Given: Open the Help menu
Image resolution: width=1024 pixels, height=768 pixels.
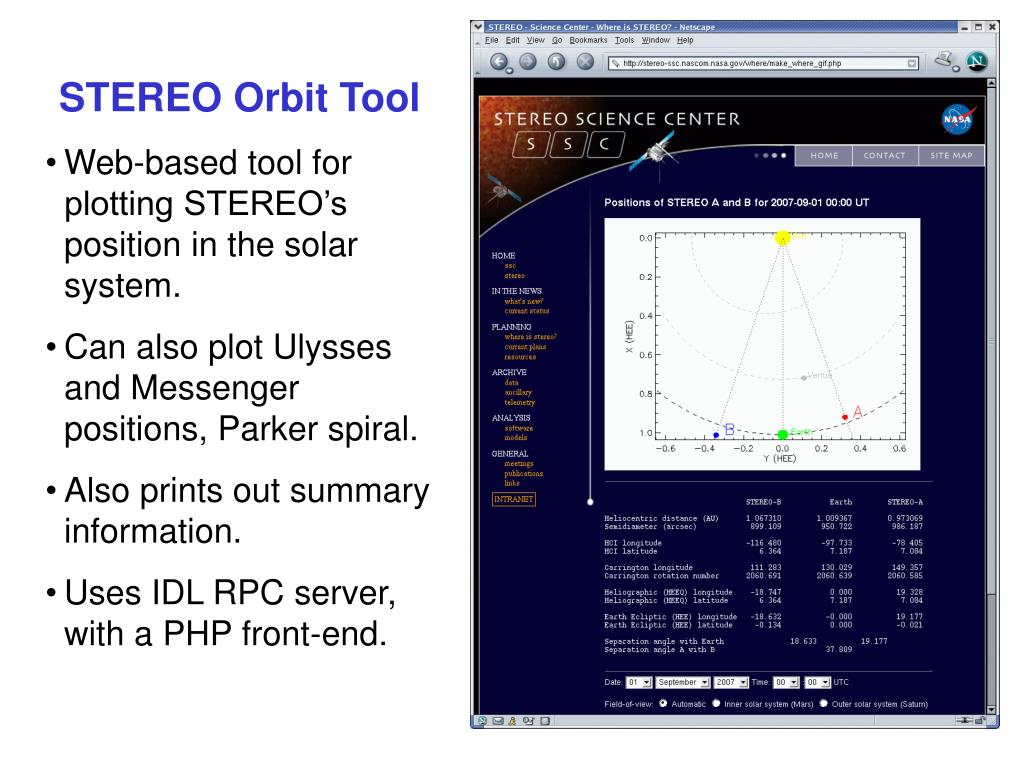Looking at the screenshot, I should point(685,40).
